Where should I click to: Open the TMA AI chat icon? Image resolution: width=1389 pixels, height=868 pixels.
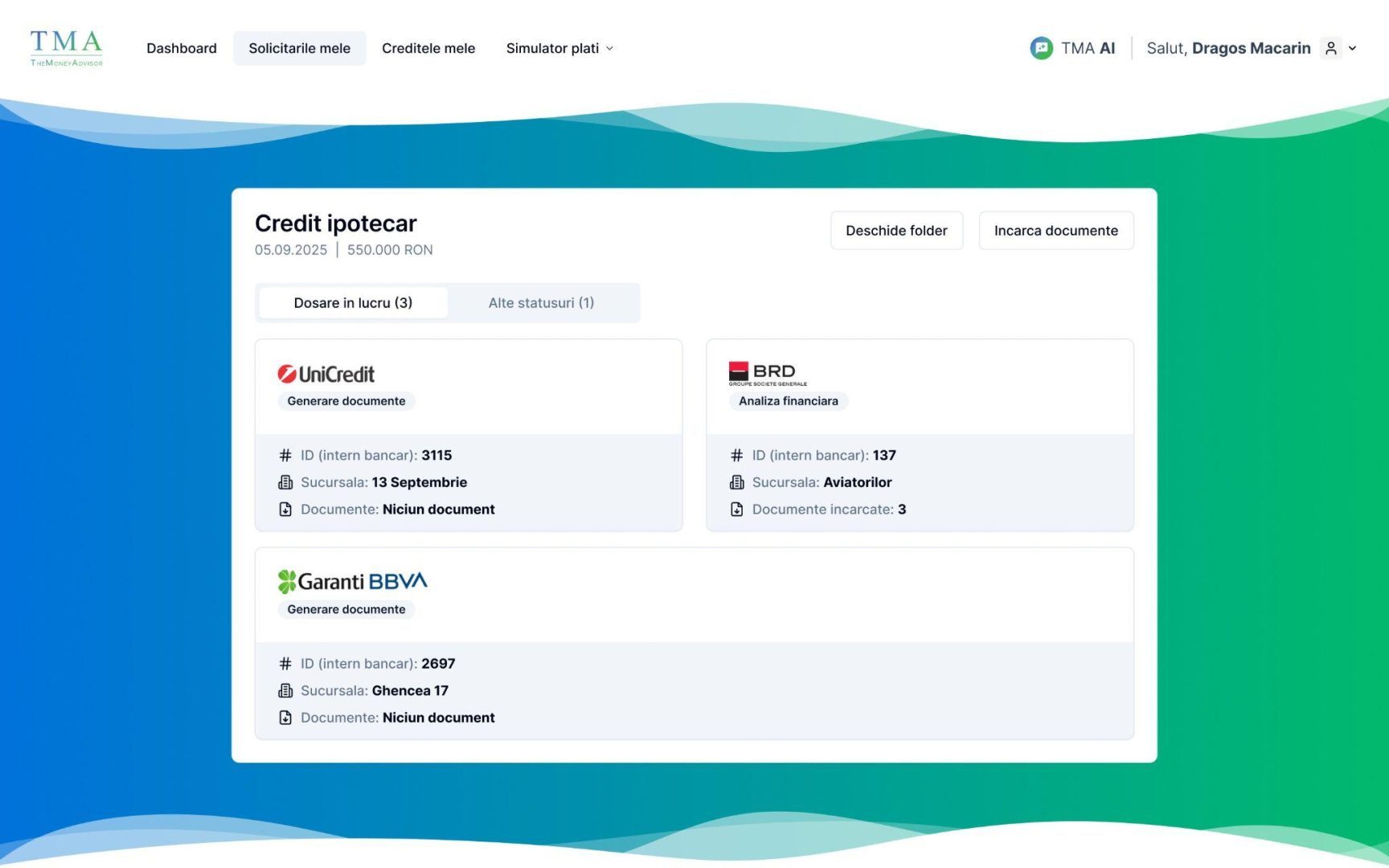tap(1042, 48)
